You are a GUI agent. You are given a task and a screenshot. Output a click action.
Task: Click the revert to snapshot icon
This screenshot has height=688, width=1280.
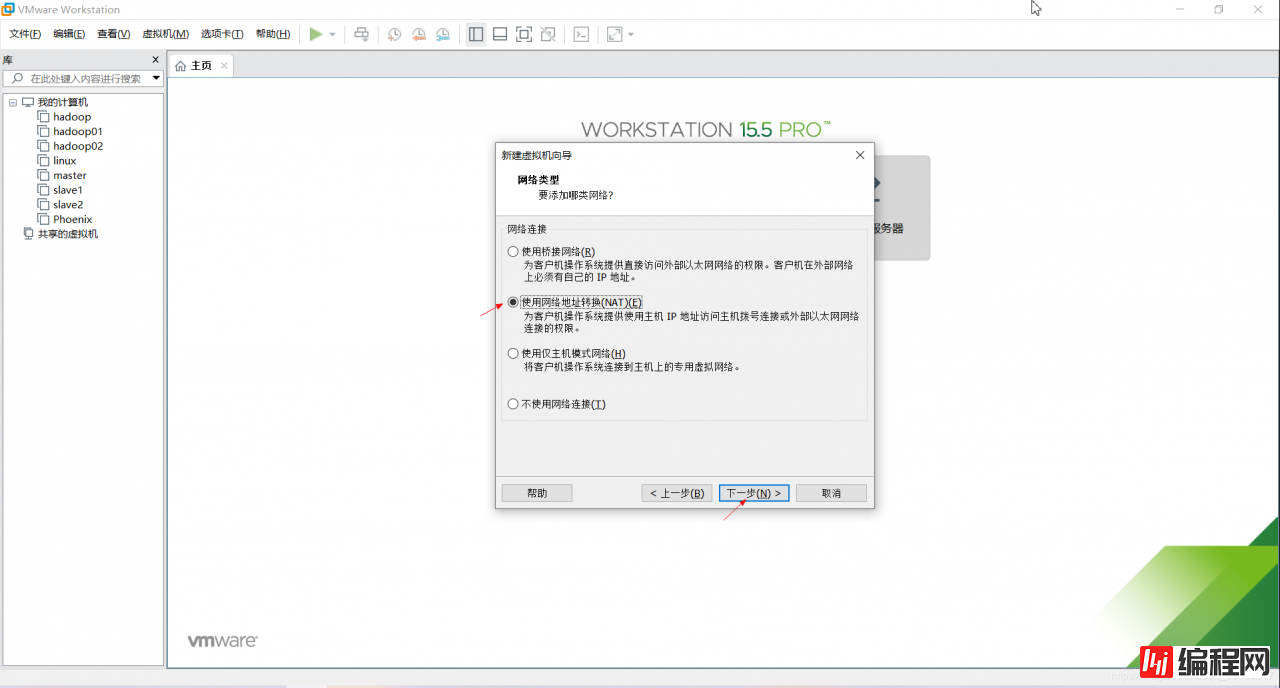click(419, 34)
